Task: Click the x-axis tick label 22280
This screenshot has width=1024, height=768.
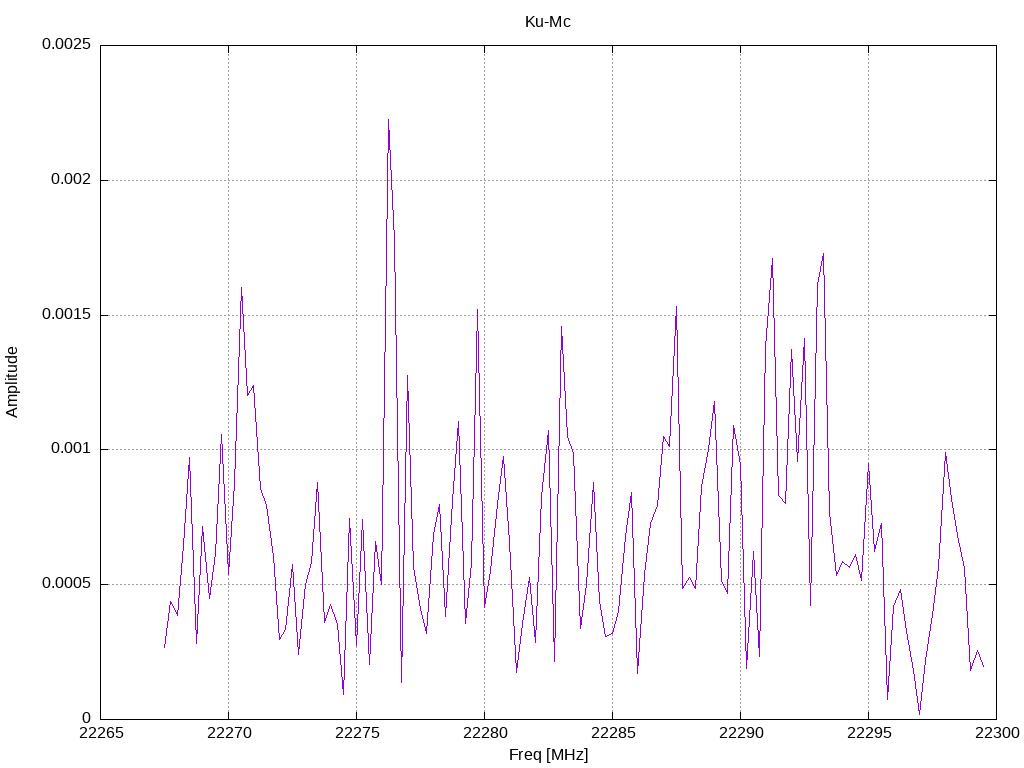Action: 485,733
